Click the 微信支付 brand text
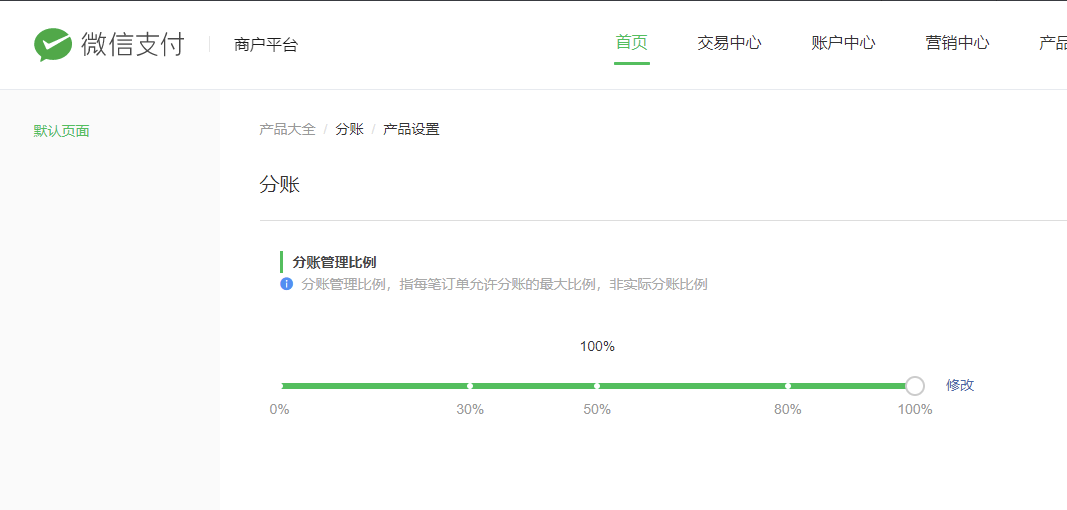This screenshot has width=1067, height=510. (133, 44)
